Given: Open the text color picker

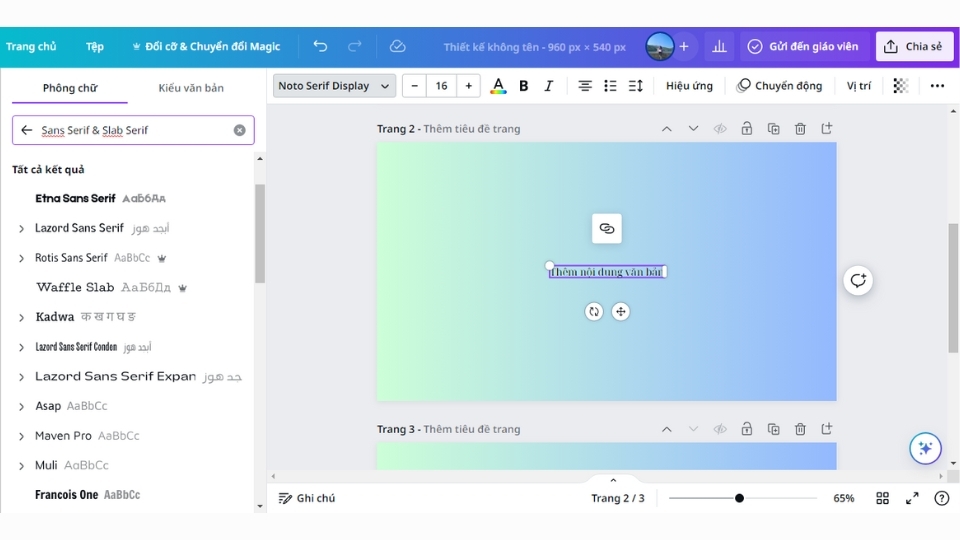Looking at the screenshot, I should [x=498, y=86].
